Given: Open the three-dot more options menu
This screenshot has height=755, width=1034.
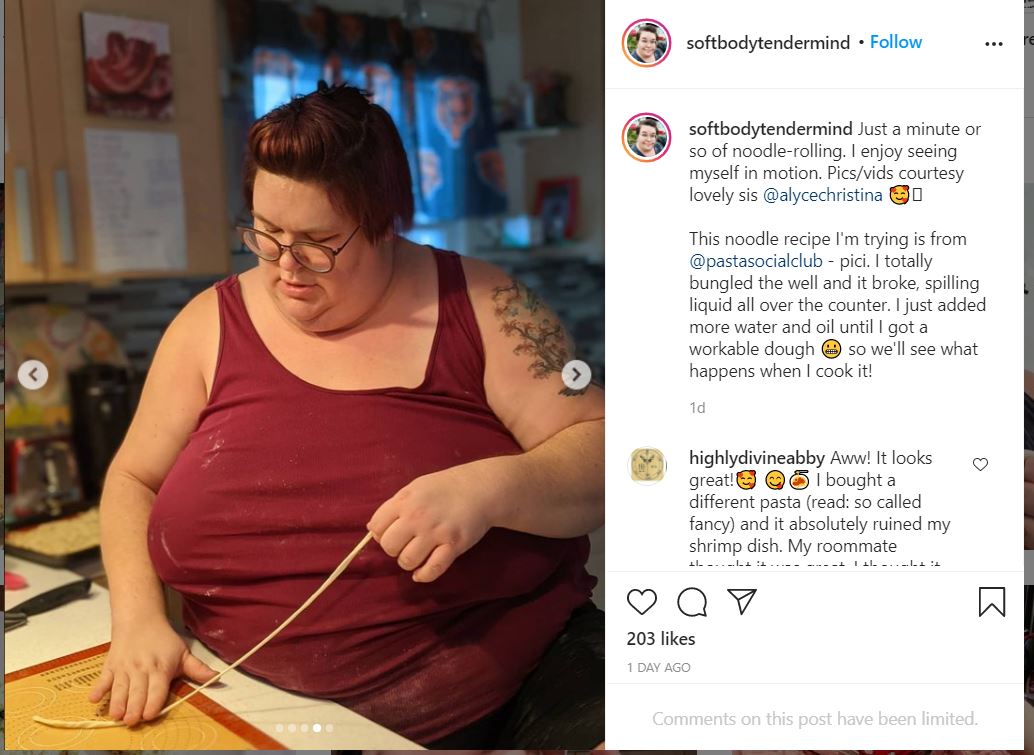Looking at the screenshot, I should click(994, 44).
